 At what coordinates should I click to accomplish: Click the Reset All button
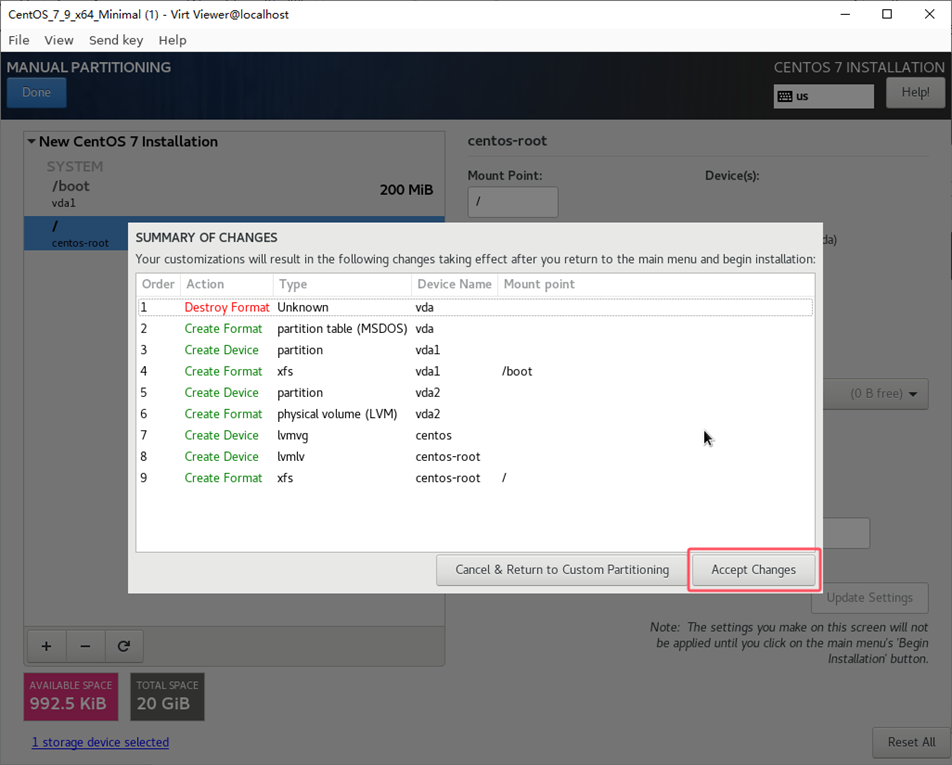click(x=911, y=742)
